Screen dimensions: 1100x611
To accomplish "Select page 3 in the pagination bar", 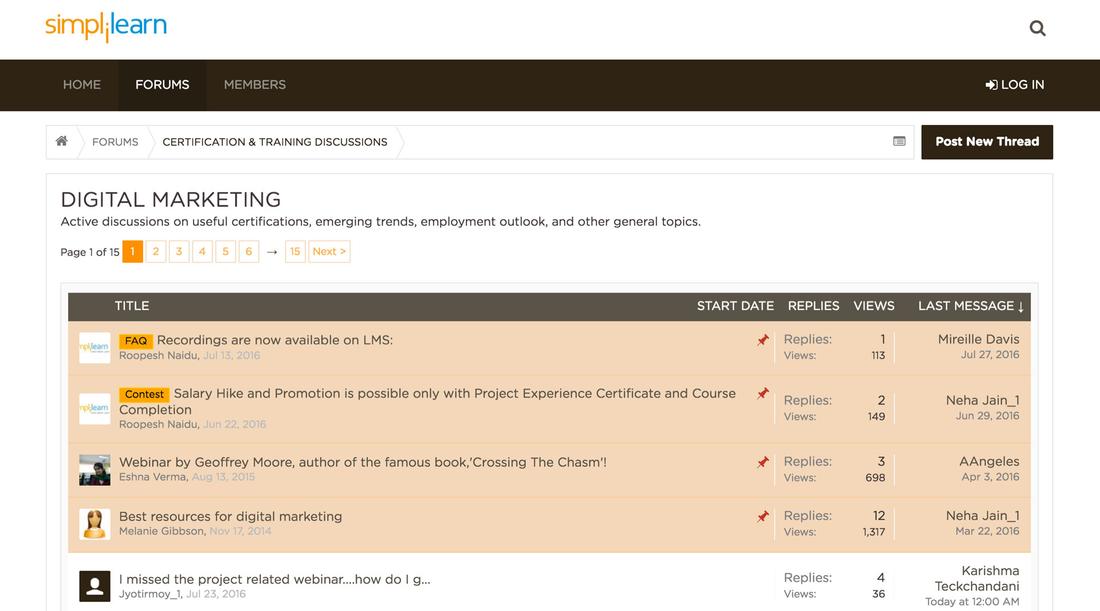I will [178, 251].
